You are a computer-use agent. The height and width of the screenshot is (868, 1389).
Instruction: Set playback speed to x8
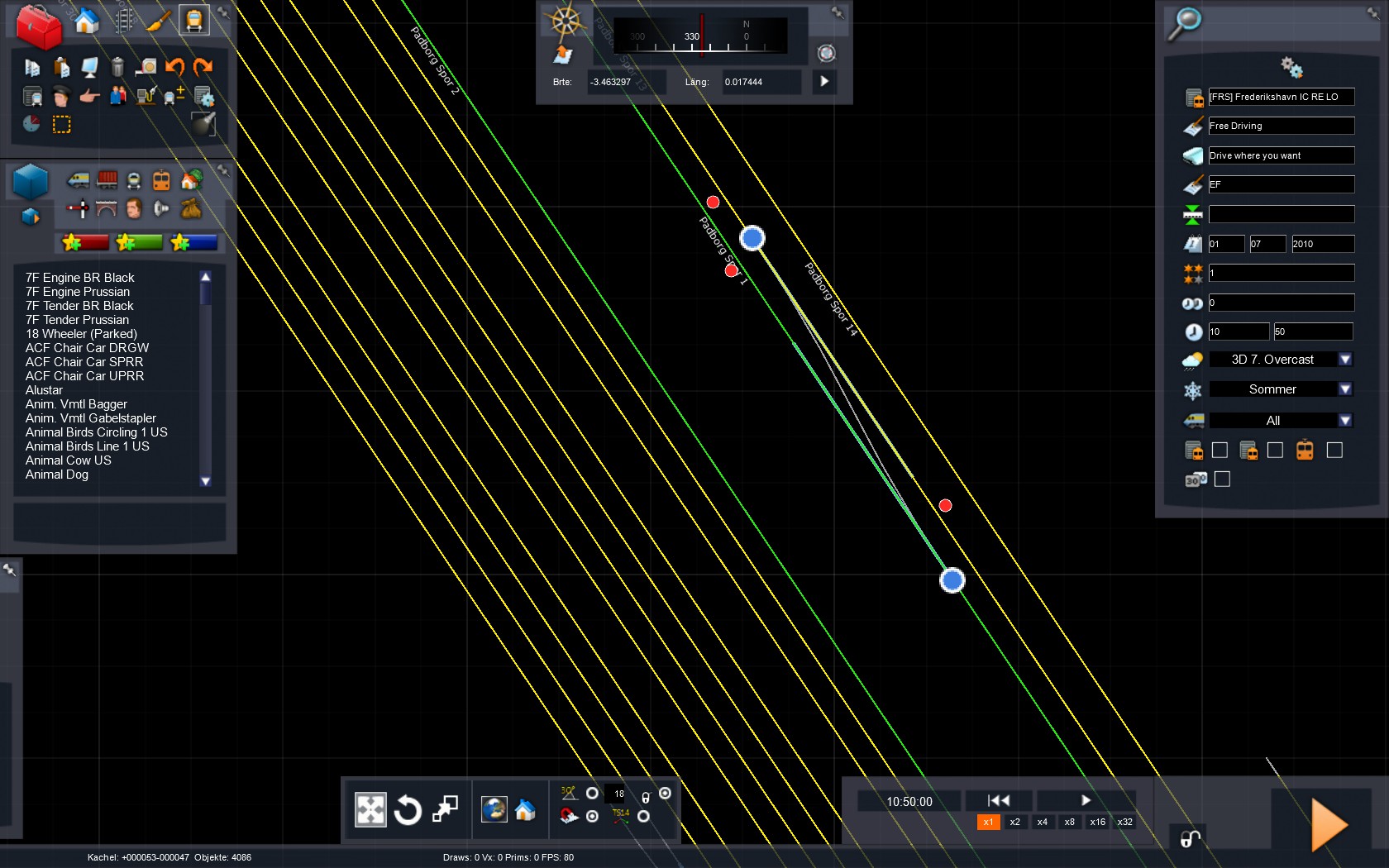[x=1070, y=823]
